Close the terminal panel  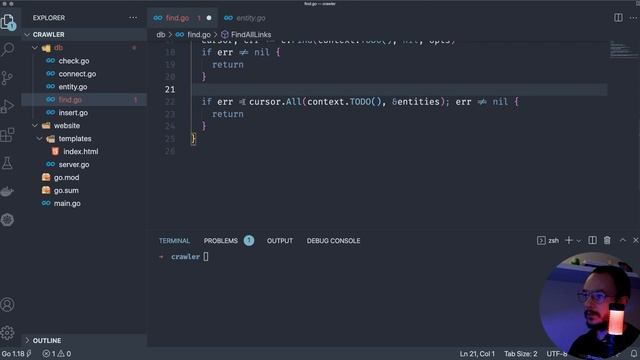pyautogui.click(x=636, y=240)
